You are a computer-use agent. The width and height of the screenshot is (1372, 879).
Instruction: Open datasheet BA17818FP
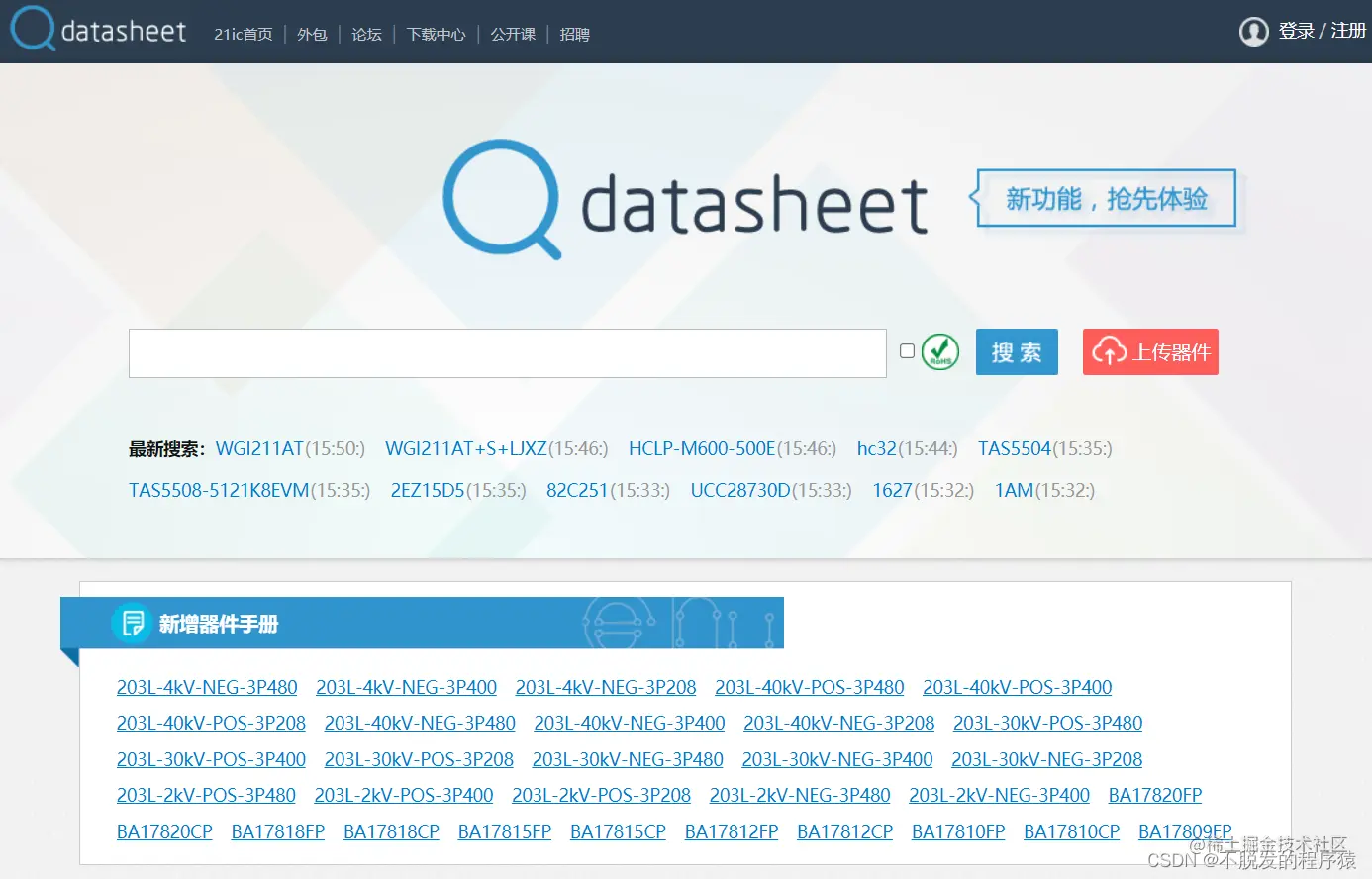[x=278, y=831]
